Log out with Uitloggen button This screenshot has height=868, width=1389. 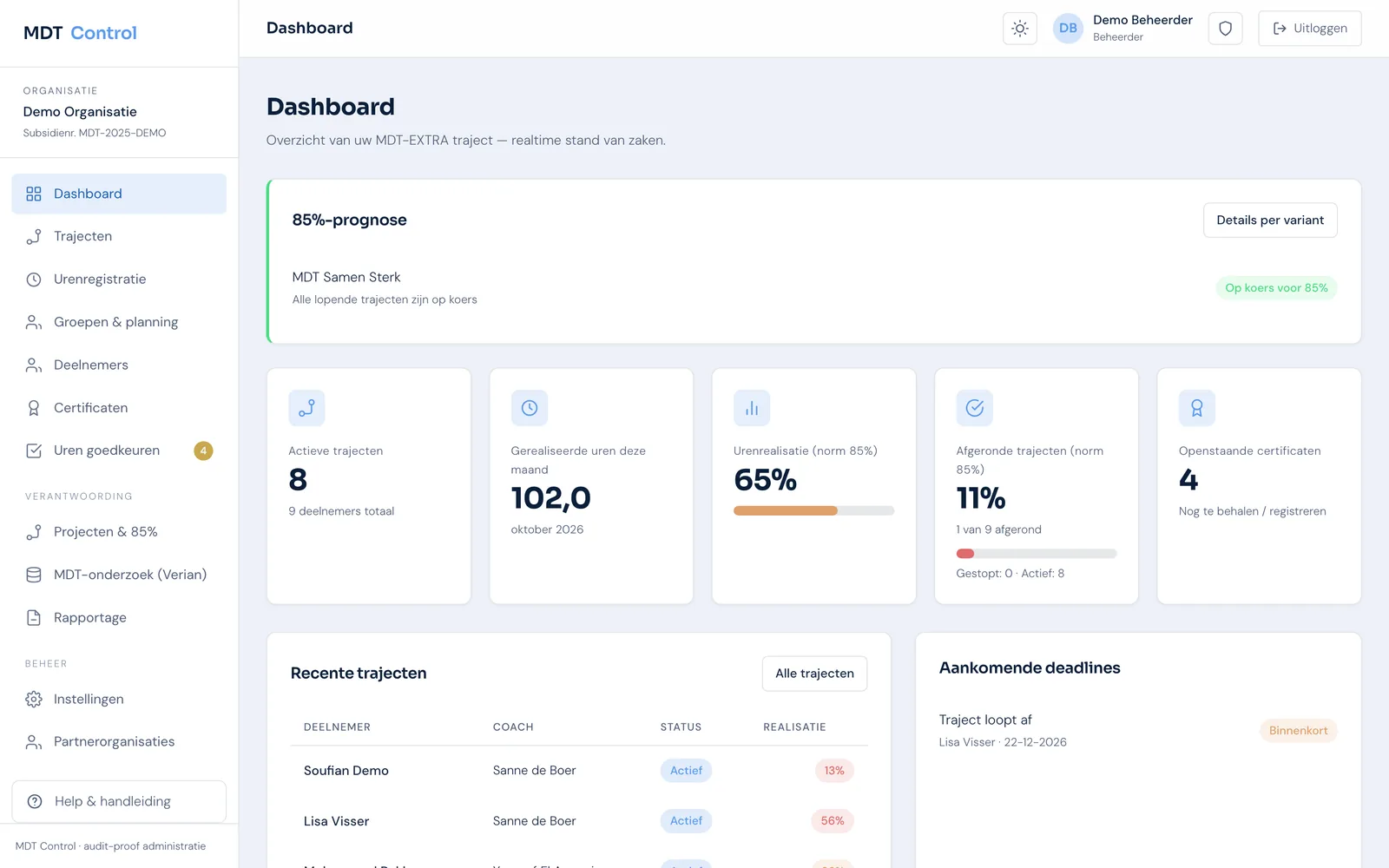[1309, 29]
